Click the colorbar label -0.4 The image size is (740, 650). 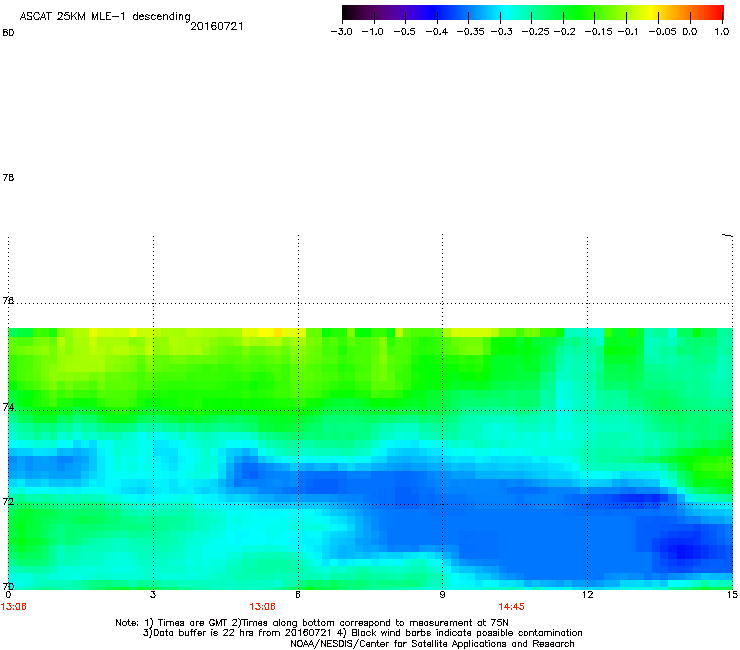[x=437, y=32]
